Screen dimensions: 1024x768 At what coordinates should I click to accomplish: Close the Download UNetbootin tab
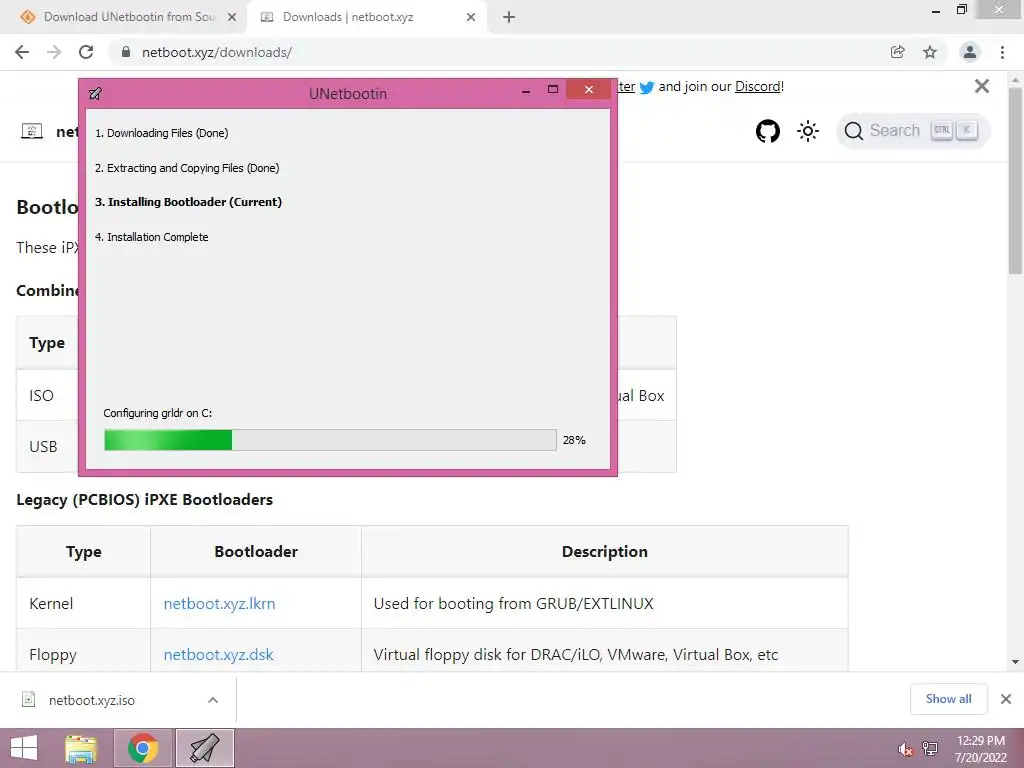[232, 18]
